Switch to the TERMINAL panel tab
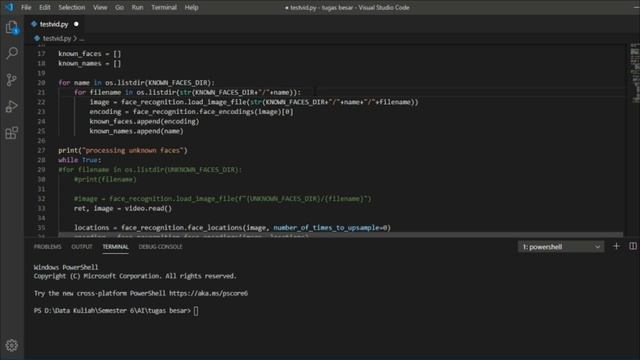 pos(116,247)
